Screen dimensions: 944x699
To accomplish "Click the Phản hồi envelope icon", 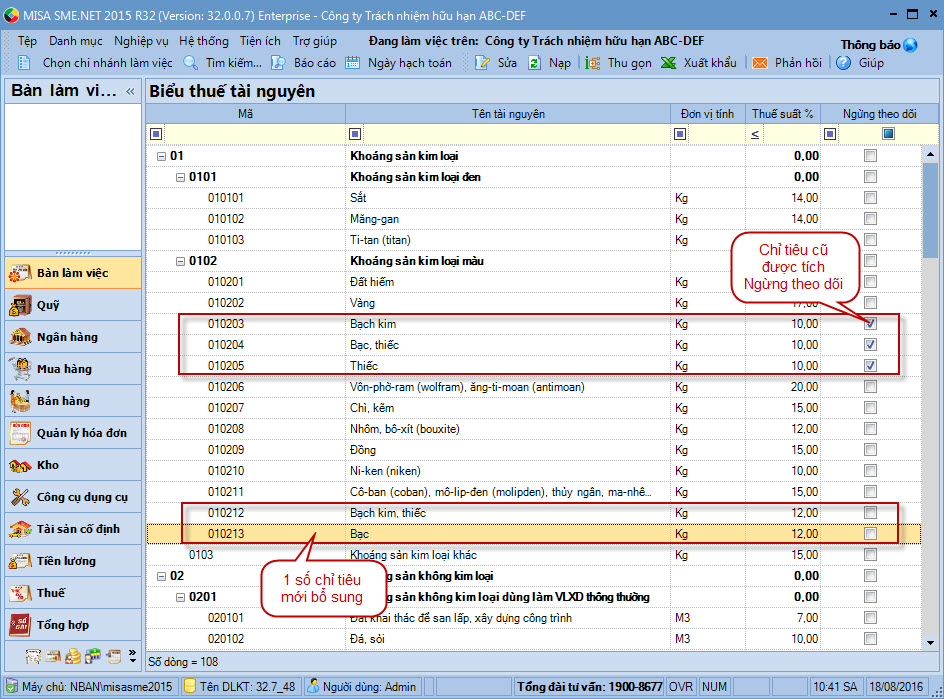I will pyautogui.click(x=760, y=63).
